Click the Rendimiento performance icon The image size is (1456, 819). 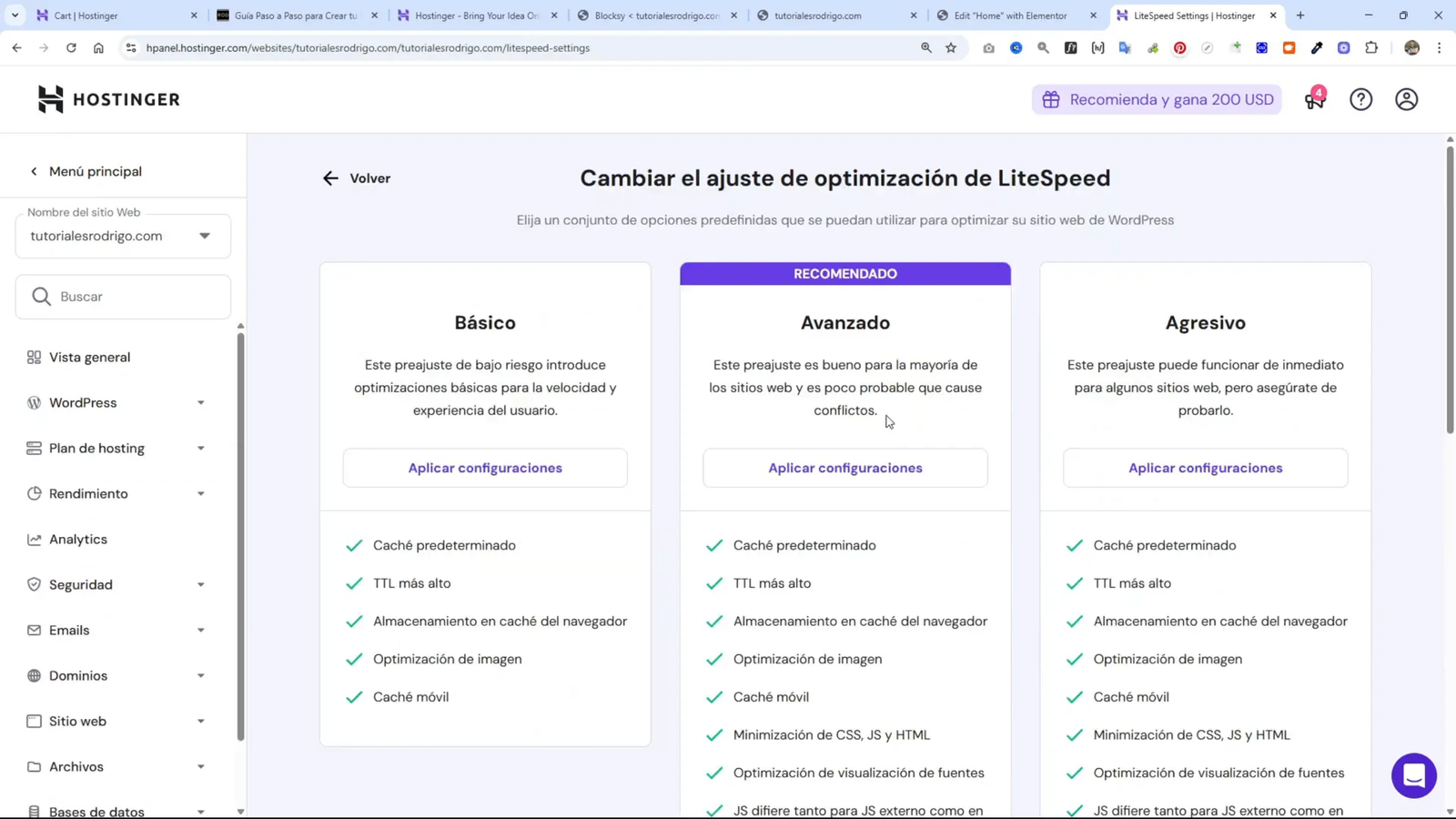point(33,493)
